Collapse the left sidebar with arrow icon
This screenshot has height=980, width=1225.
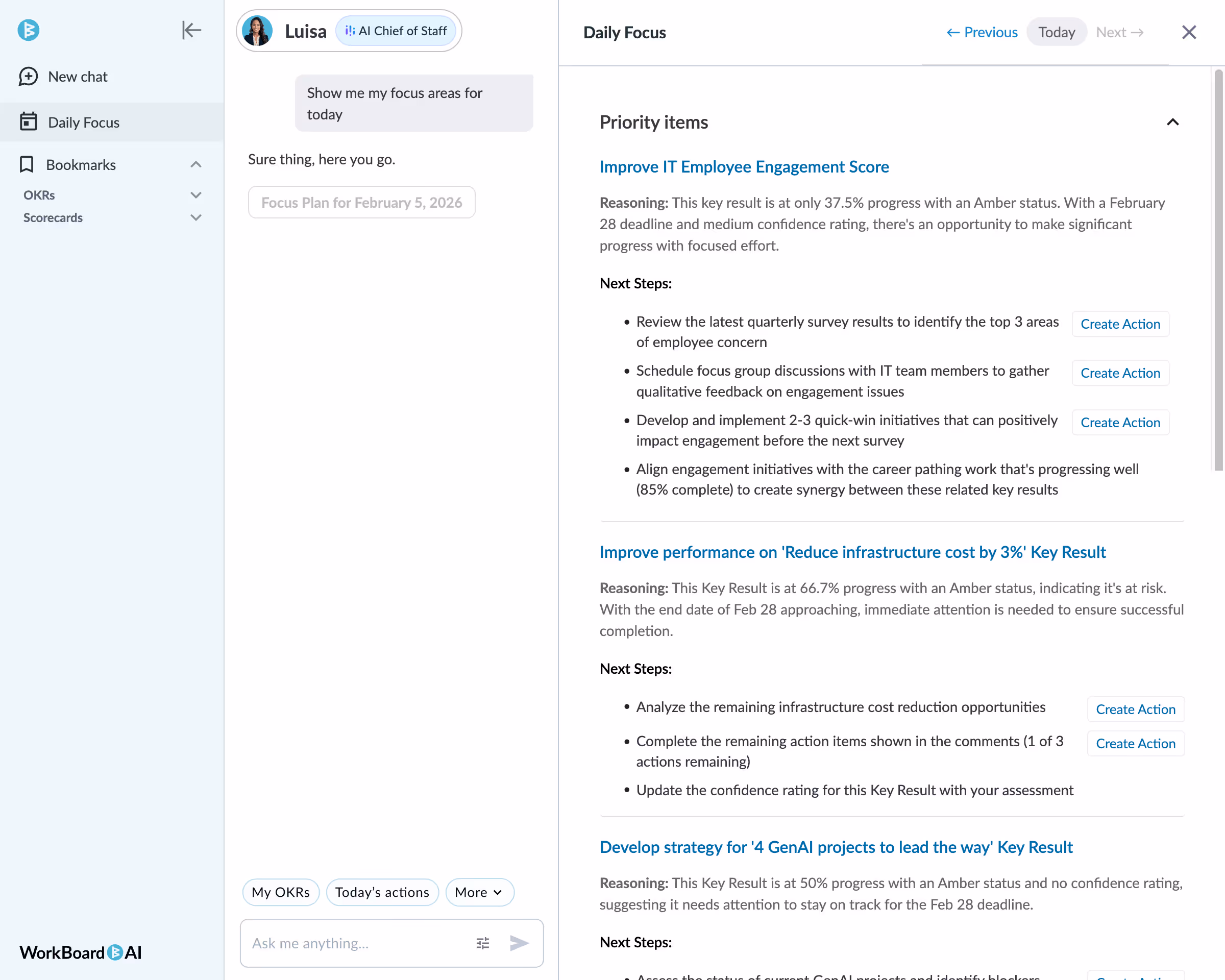(x=191, y=30)
